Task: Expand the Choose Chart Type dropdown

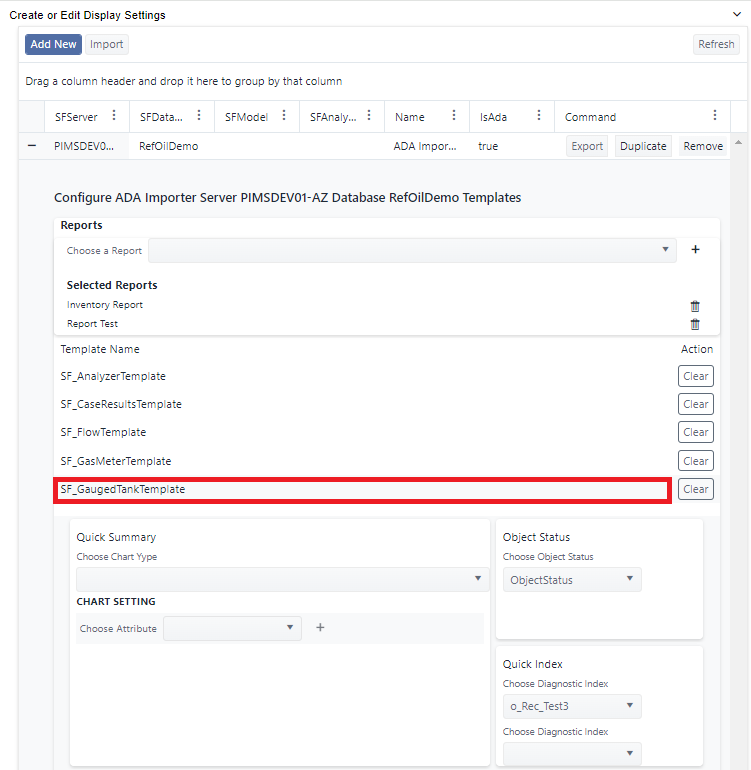Action: click(x=280, y=580)
